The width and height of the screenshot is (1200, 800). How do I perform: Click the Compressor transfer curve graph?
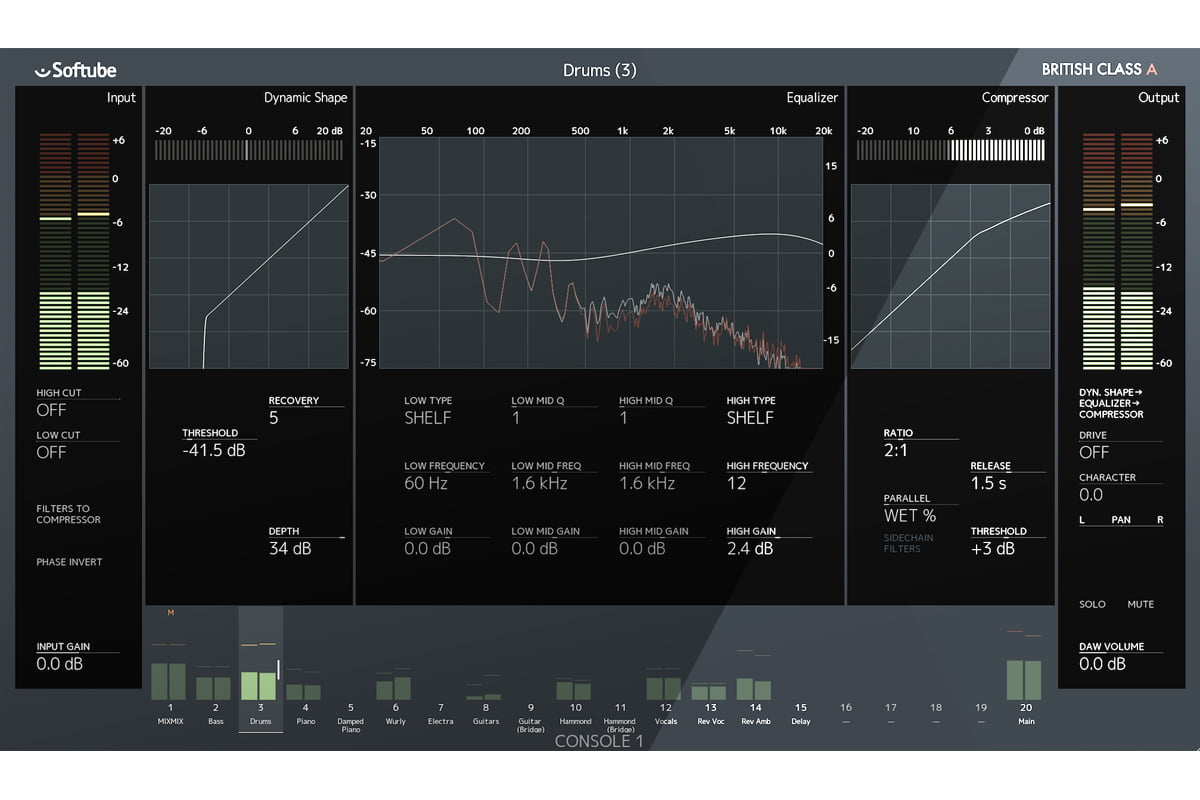[x=950, y=276]
